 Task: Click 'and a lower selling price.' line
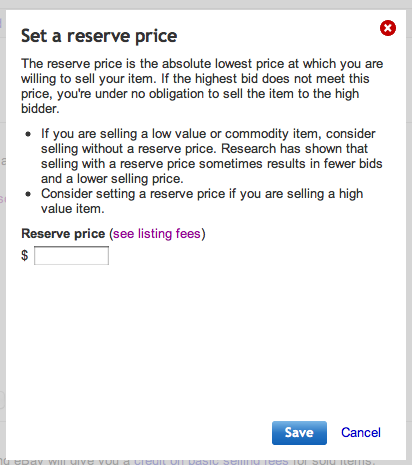pyautogui.click(x=112, y=179)
